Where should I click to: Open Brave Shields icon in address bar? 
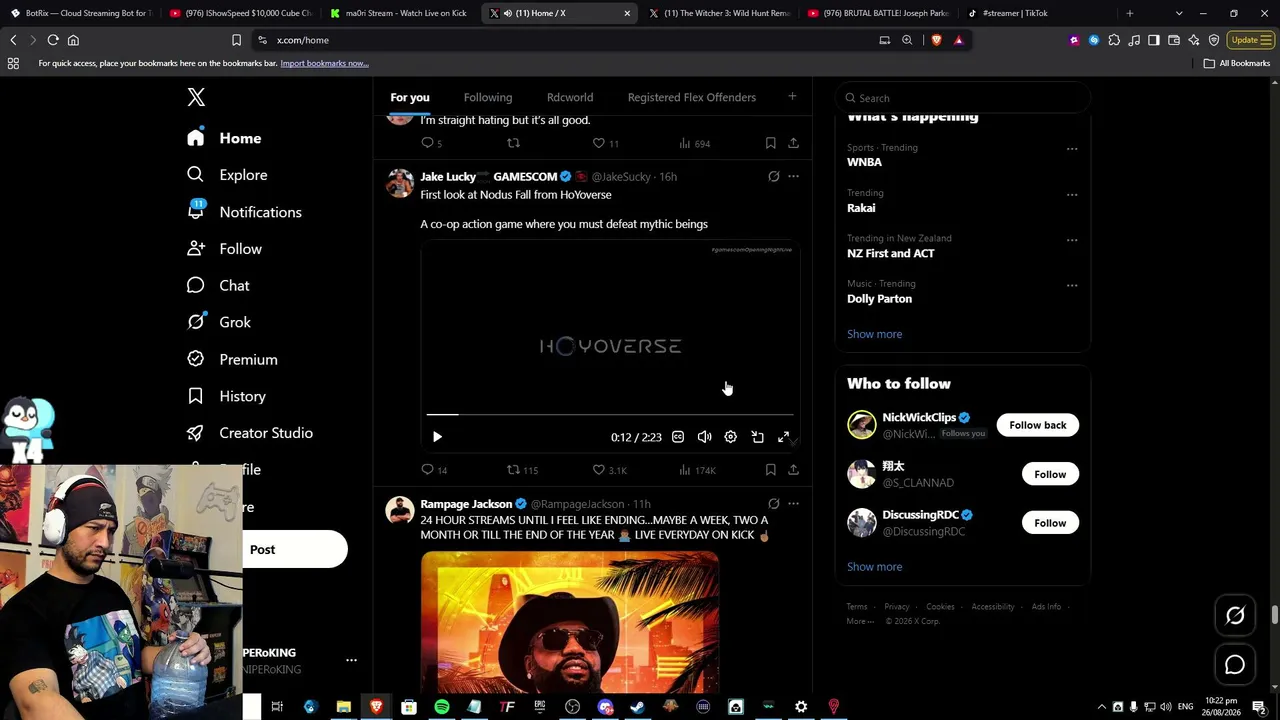click(x=936, y=40)
